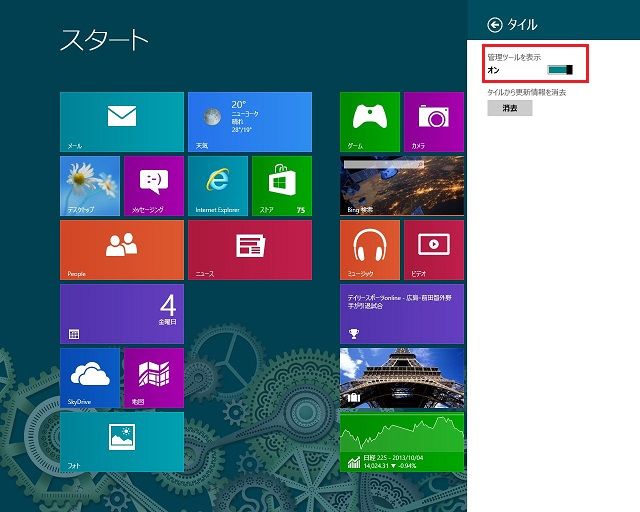Viewport: 640px width, 512px height.
Task: Open the Sports tile with trophy
Action: click(402, 314)
